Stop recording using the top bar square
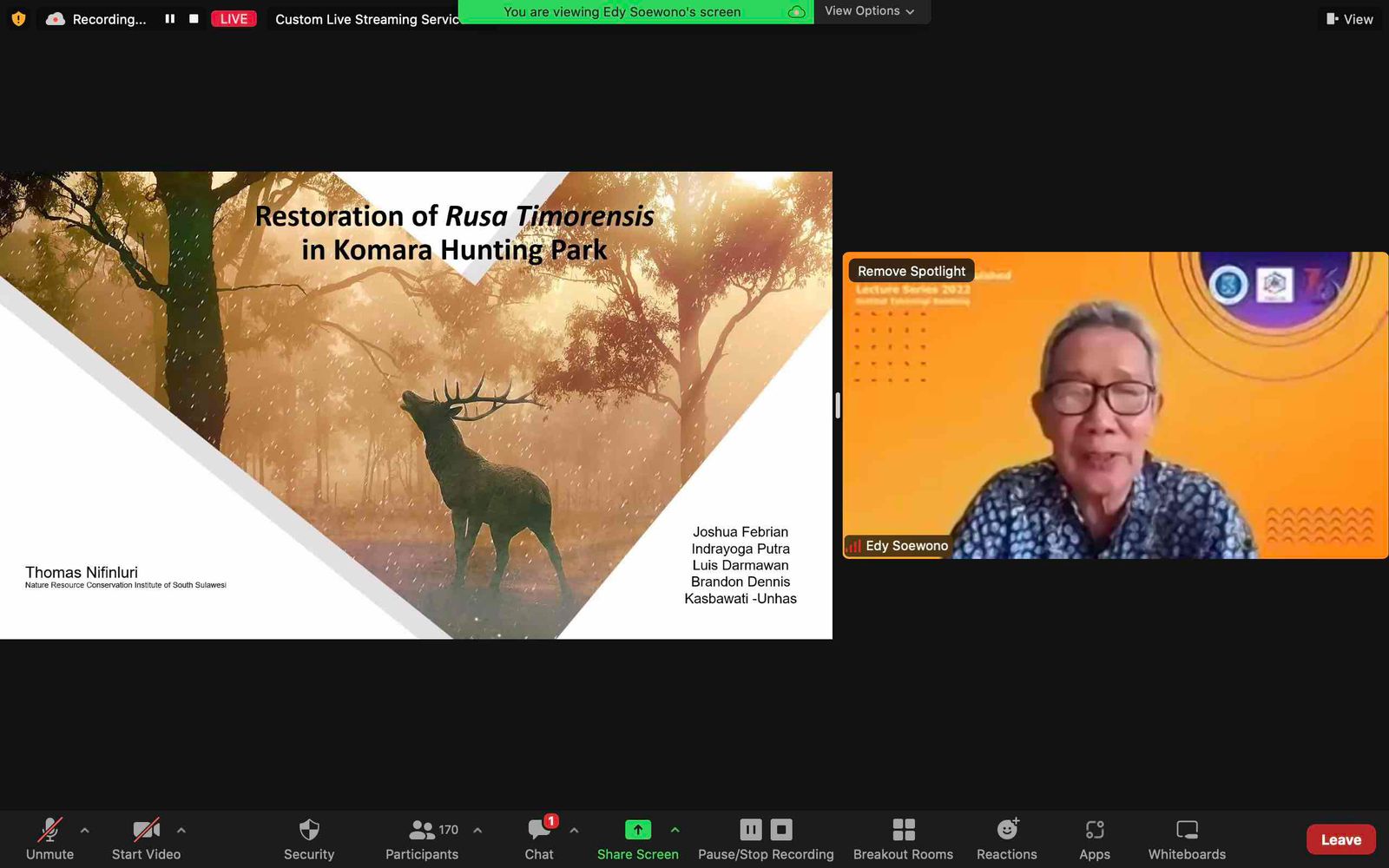The height and width of the screenshot is (868, 1389). (x=194, y=18)
